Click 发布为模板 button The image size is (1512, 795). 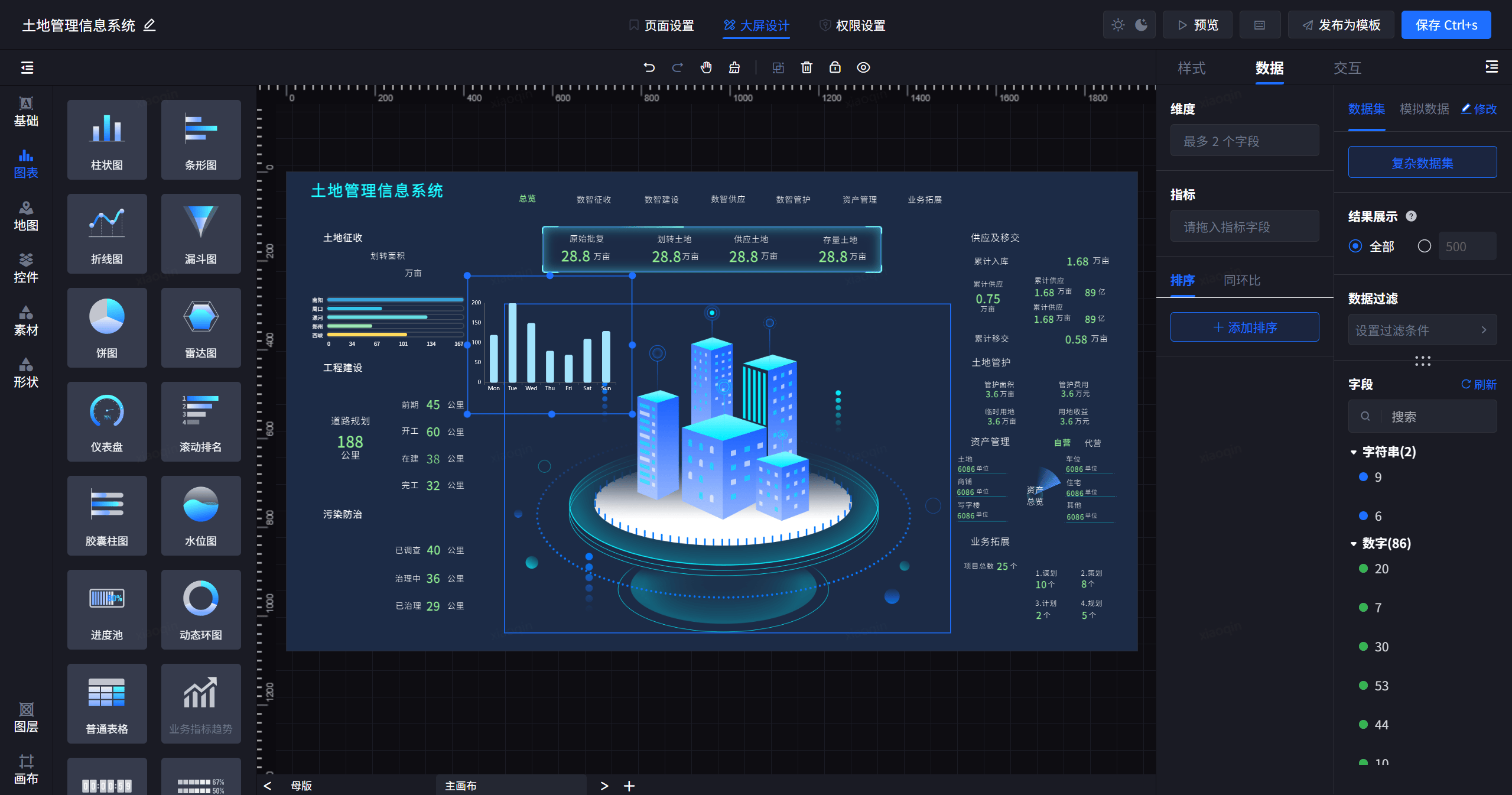[1341, 25]
